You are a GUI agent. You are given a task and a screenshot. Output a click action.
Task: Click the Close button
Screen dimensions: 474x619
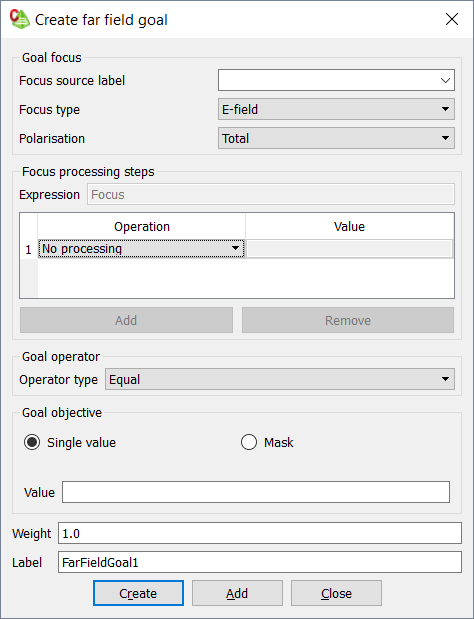(x=336, y=593)
